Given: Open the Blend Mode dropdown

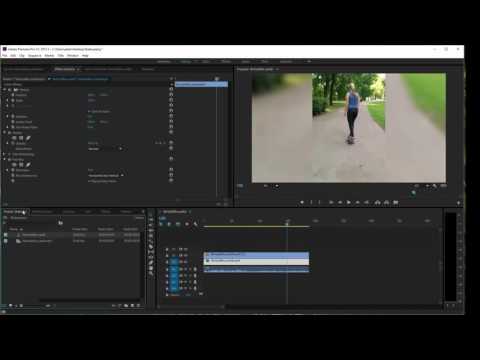Looking at the screenshot, I should 105,149.
